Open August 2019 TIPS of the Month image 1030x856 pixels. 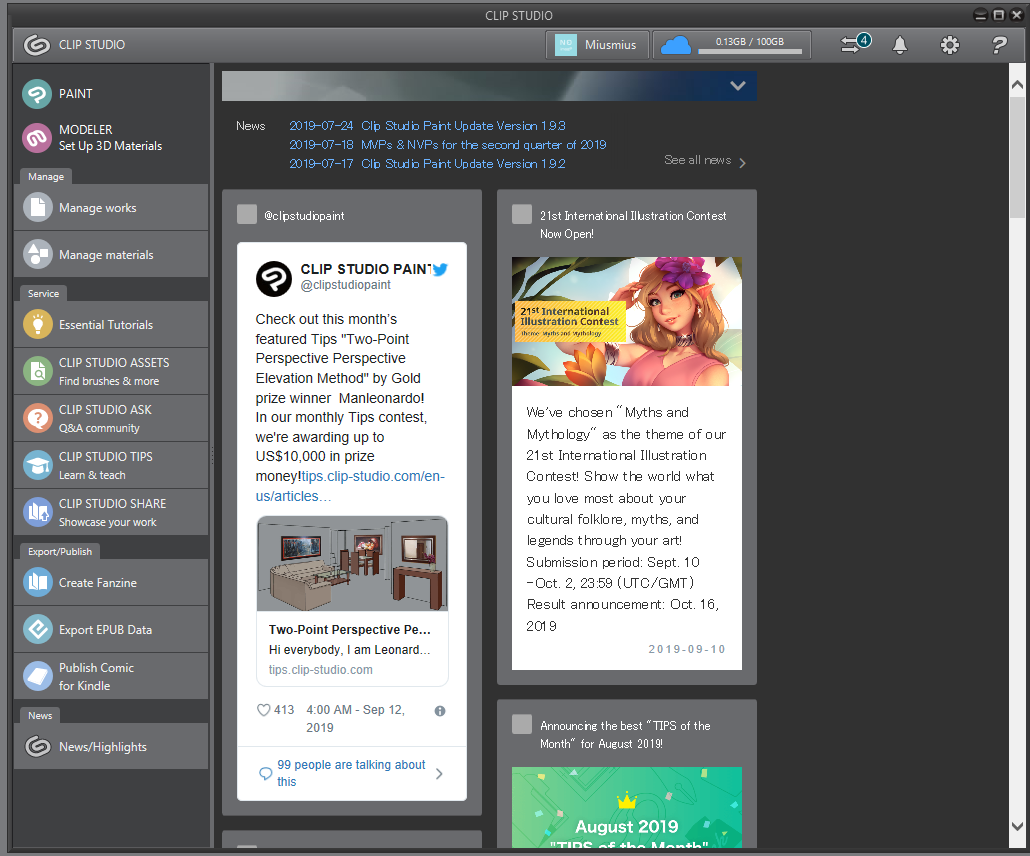point(627,807)
